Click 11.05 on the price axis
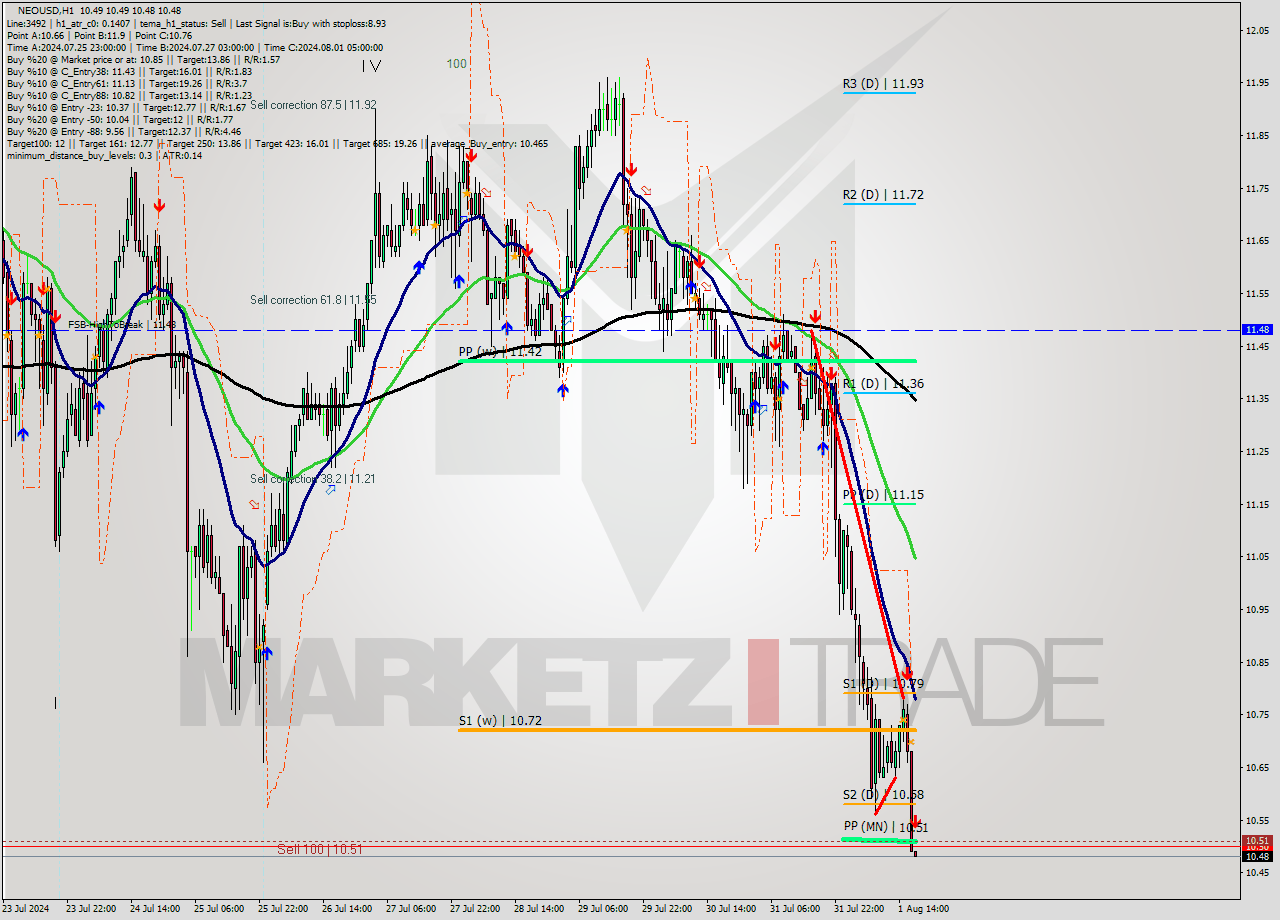This screenshot has height=920, width=1280. pyautogui.click(x=1258, y=556)
